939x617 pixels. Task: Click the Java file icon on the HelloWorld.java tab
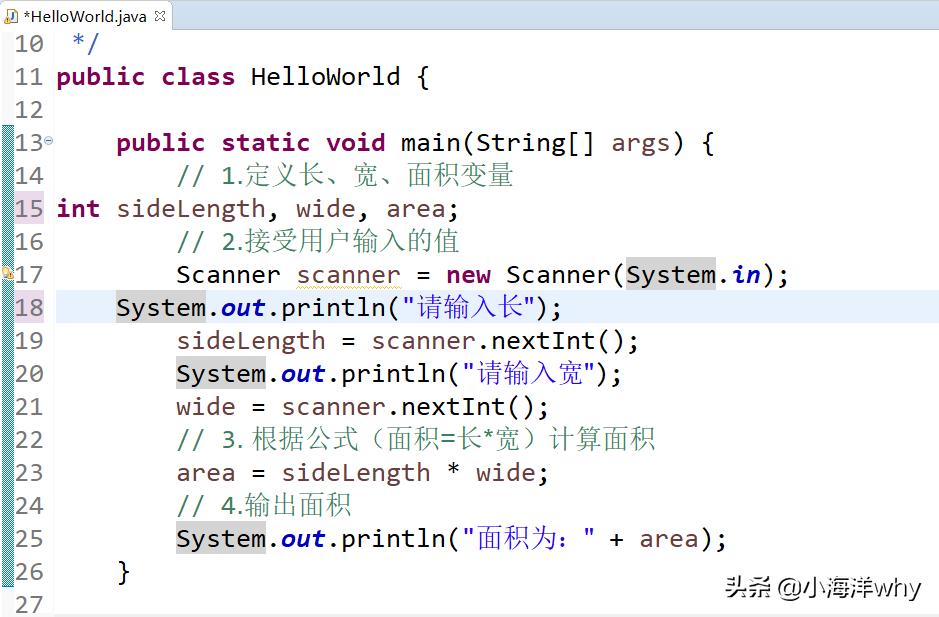[14, 15]
